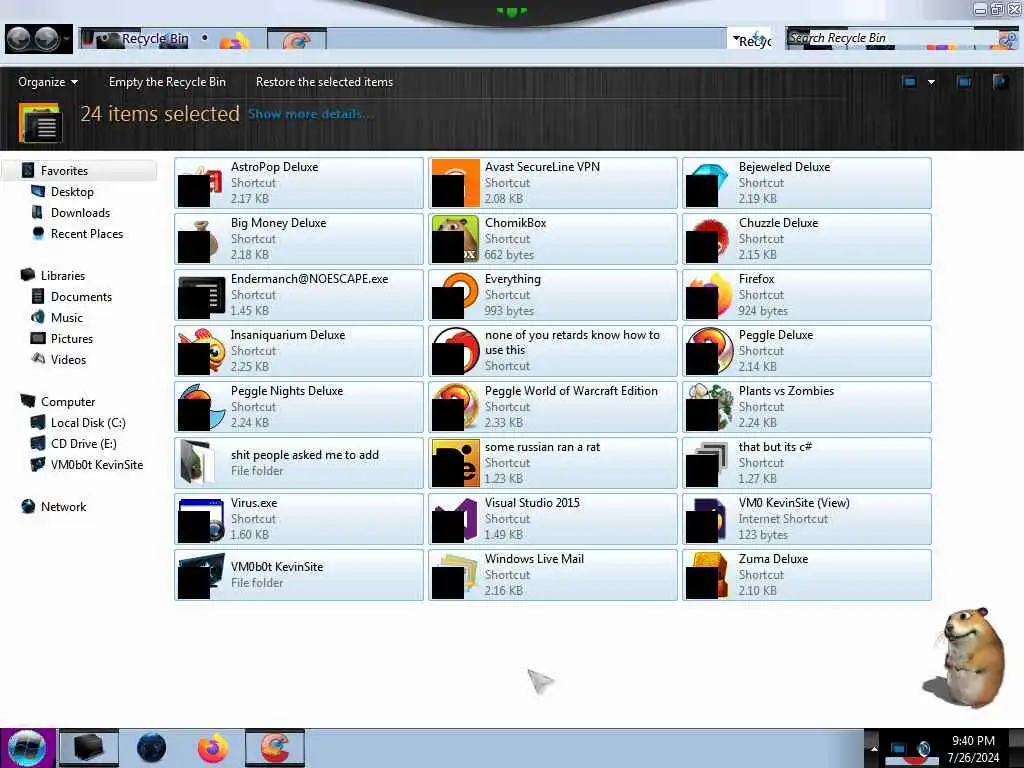Select 'some russian ran a rat' shortcut
The image size is (1024, 768).
pyautogui.click(x=552, y=463)
